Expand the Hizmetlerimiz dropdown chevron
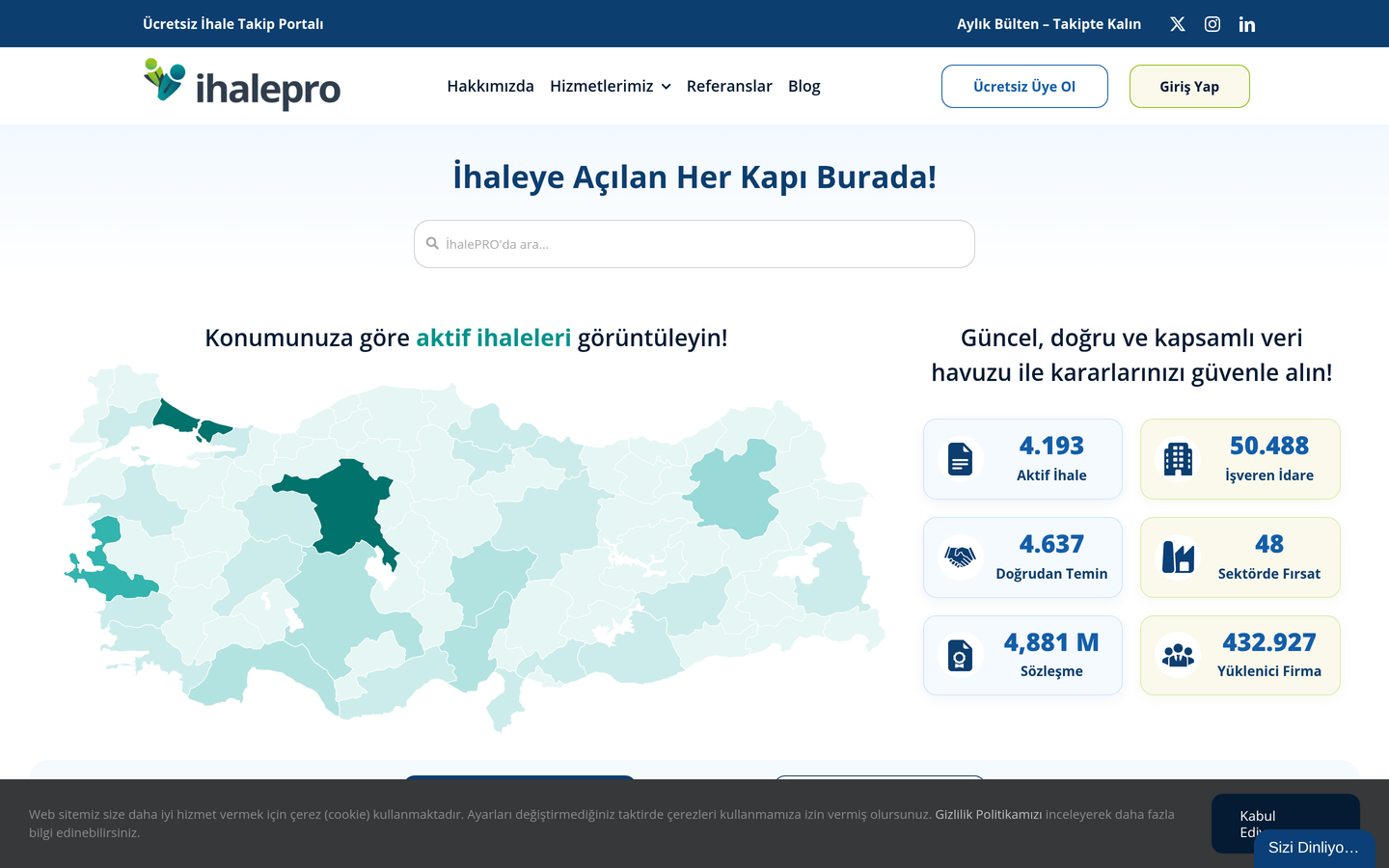This screenshot has height=868, width=1389. click(x=666, y=87)
